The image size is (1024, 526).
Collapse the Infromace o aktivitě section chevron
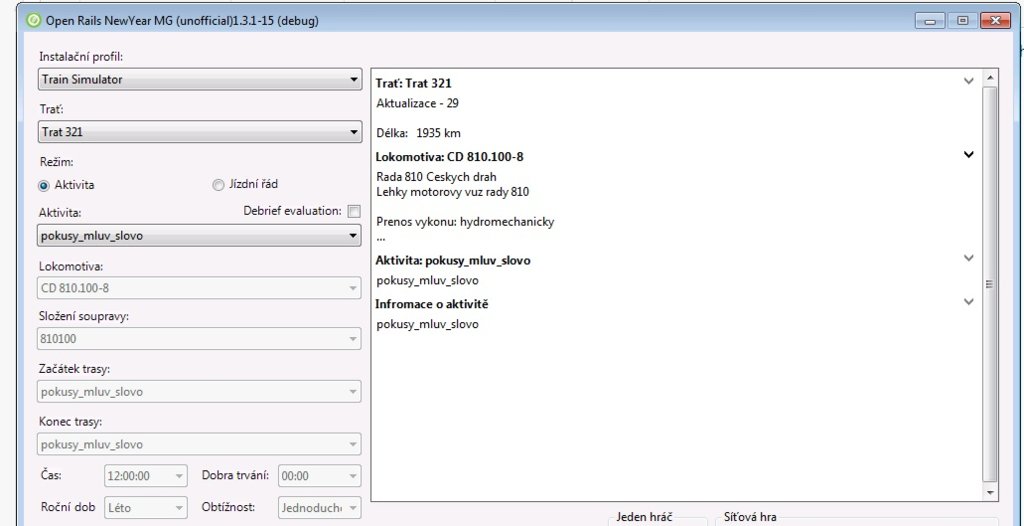click(x=967, y=301)
